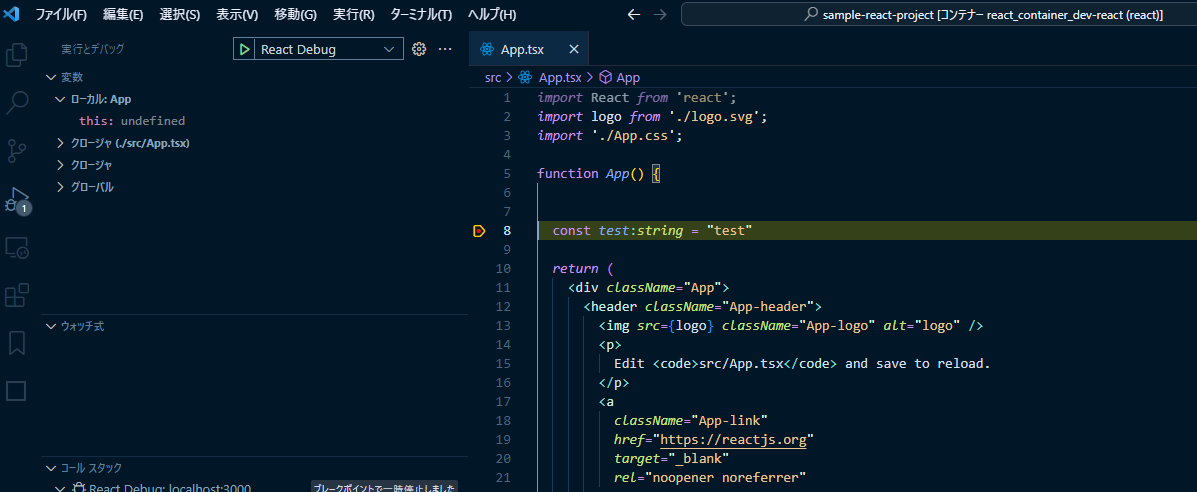Collapse the ウォッチ式 section
1197x492 pixels.
tap(51, 326)
